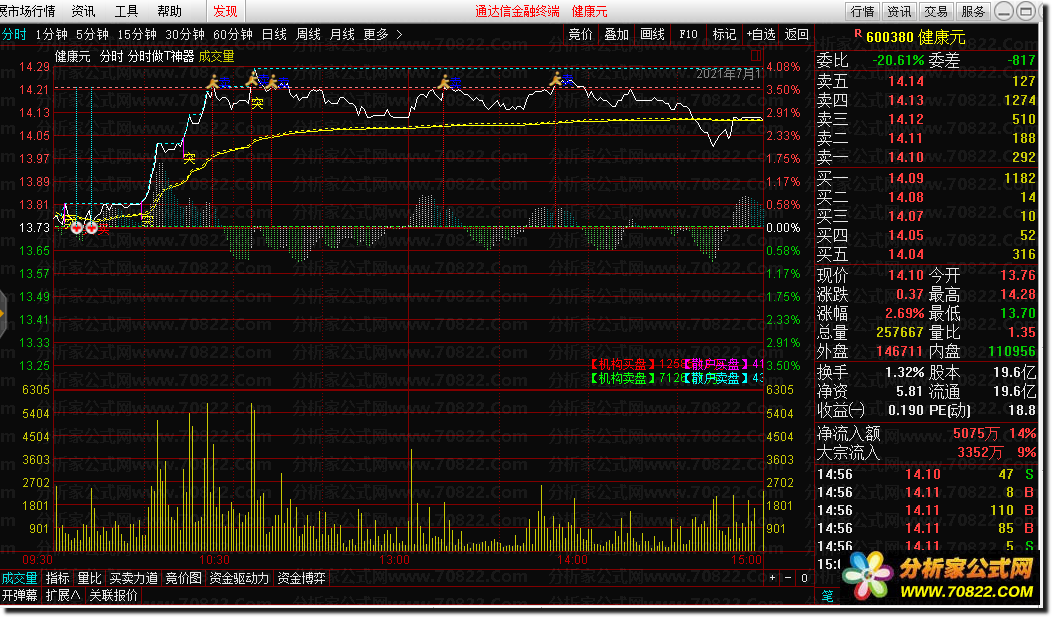Click the minimize button in the title bar
Image resolution: width=1053 pixels, height=617 pixels.
click(1005, 11)
